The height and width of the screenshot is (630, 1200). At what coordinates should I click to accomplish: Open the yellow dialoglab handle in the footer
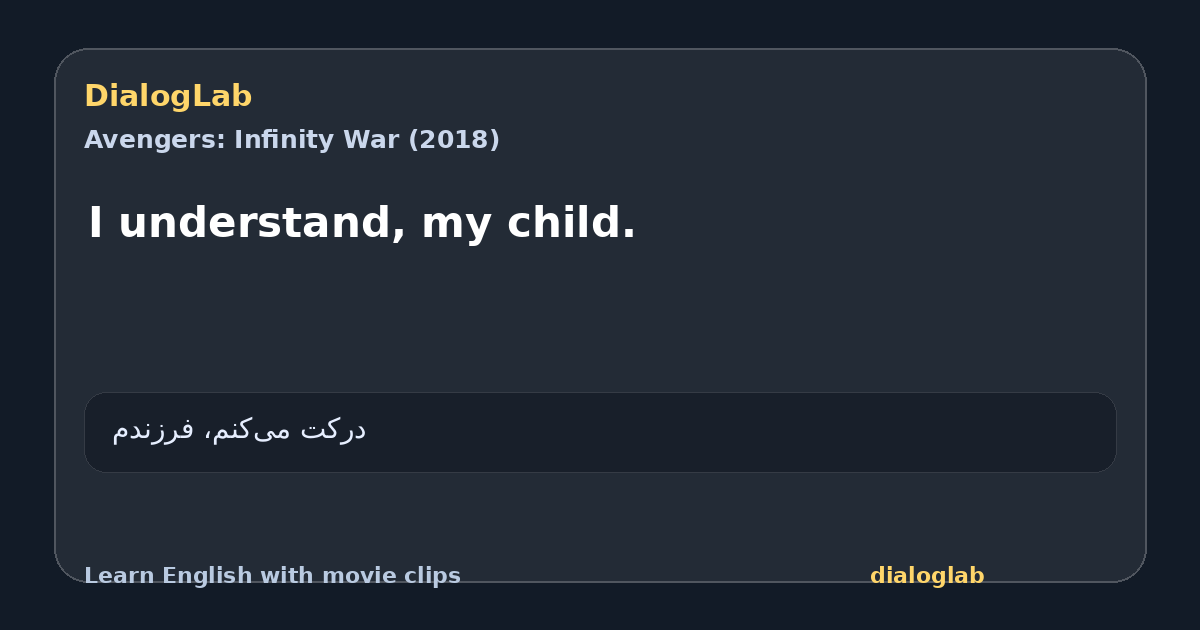pos(927,576)
